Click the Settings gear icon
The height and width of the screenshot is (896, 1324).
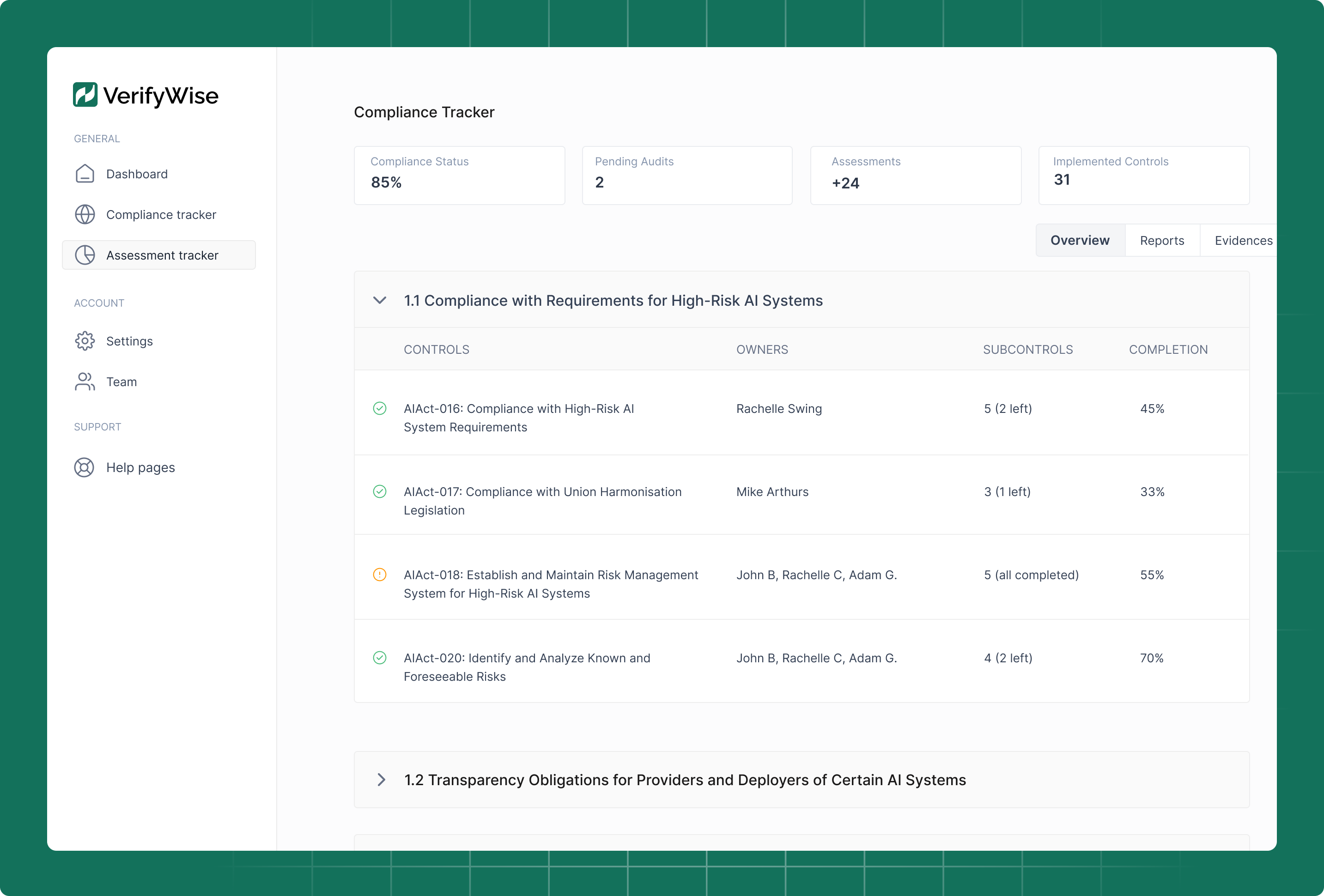(x=85, y=341)
